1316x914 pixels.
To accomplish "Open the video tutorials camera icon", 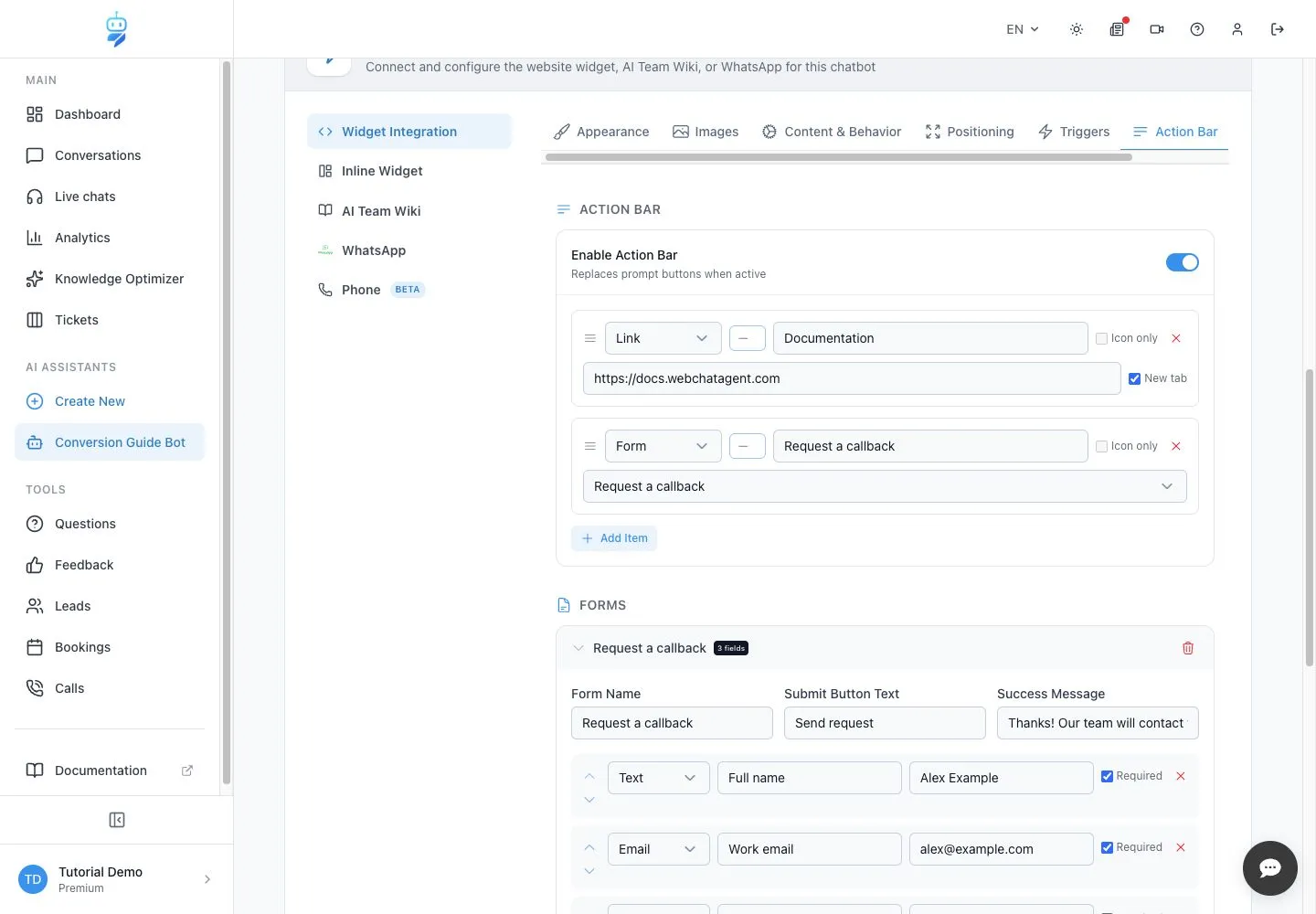I will [1157, 29].
